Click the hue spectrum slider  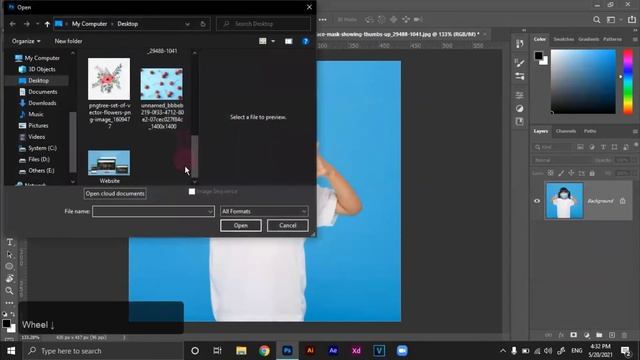[x=628, y=82]
